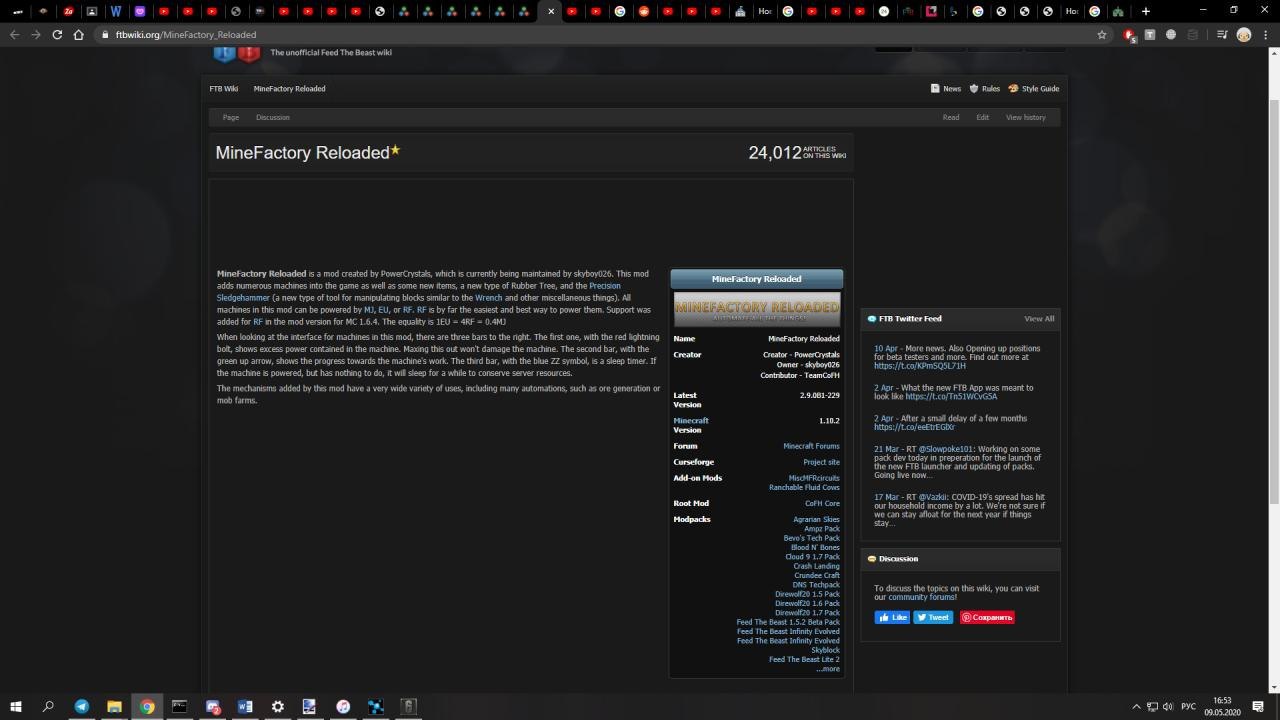Show hidden system tray icons

(x=1136, y=706)
